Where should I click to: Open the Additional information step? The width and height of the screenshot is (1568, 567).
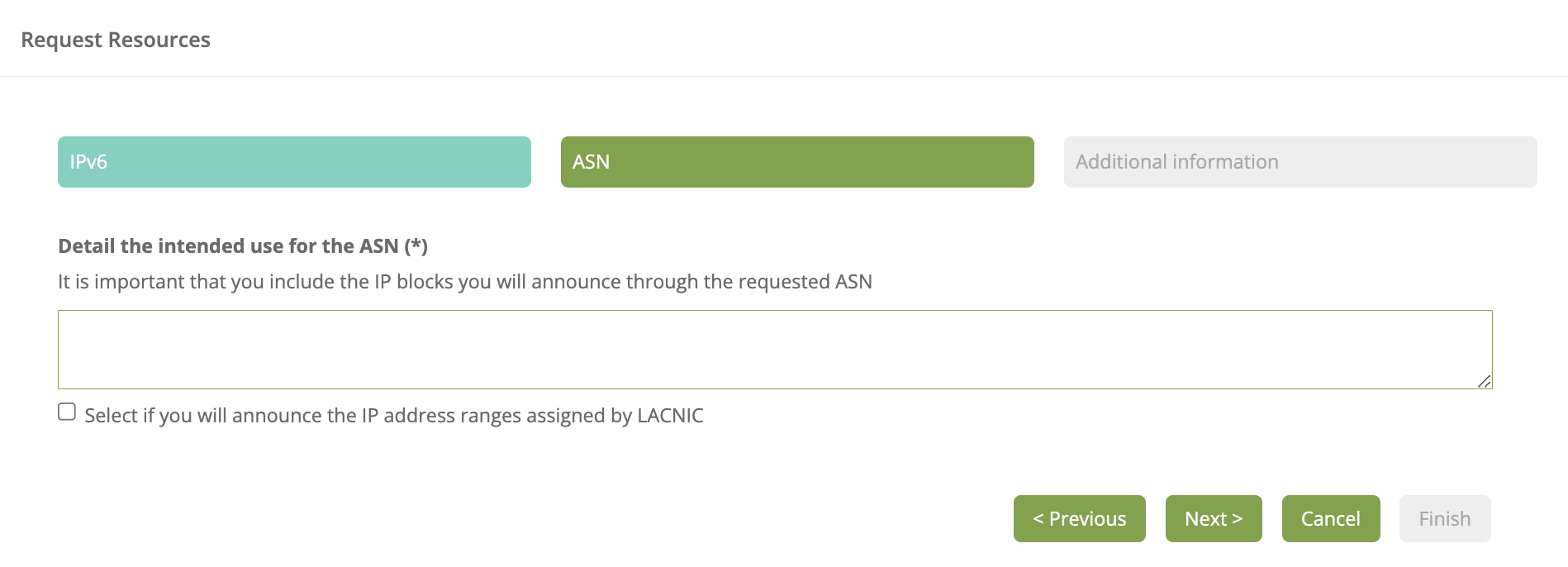pos(1300,162)
